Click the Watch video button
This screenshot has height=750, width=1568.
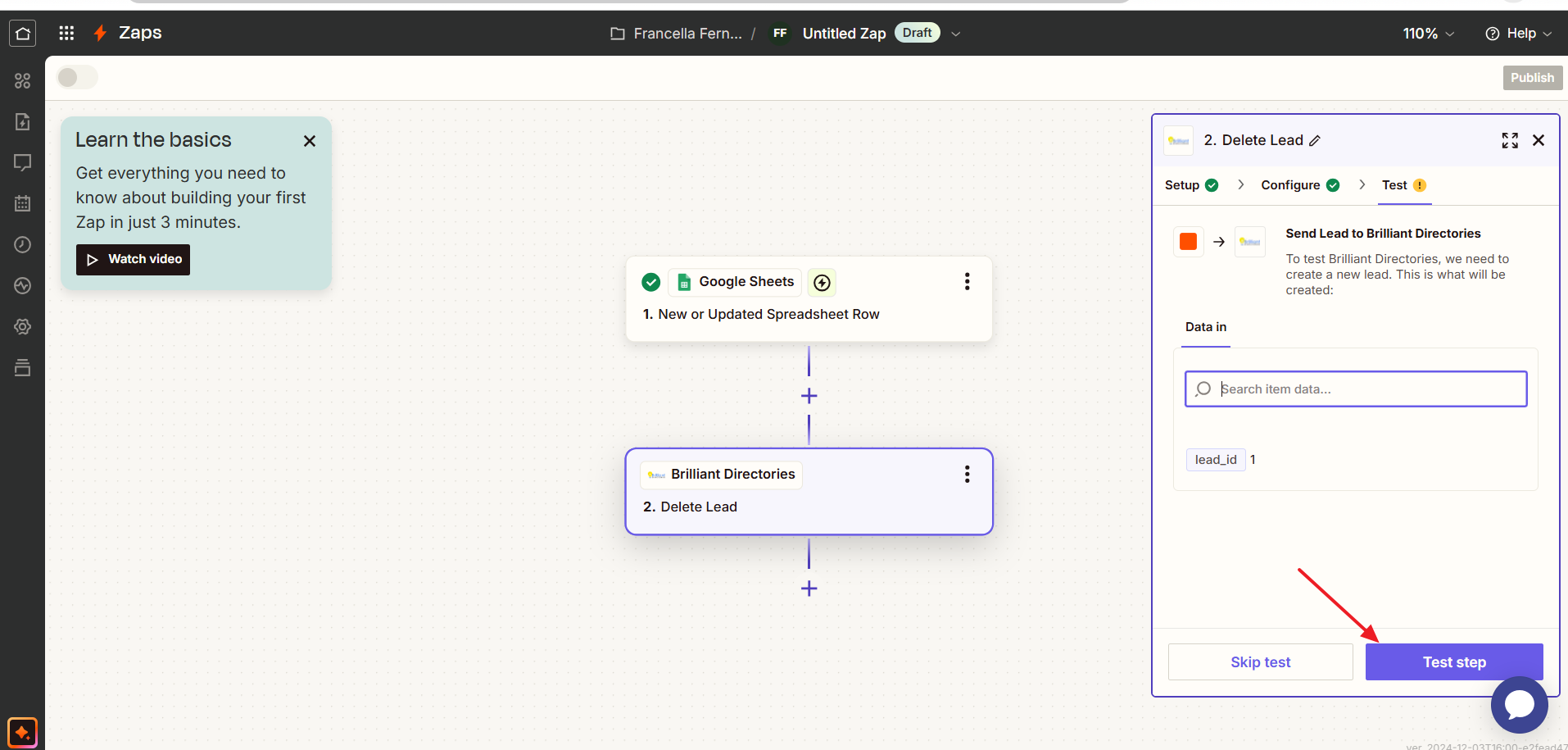(x=133, y=260)
